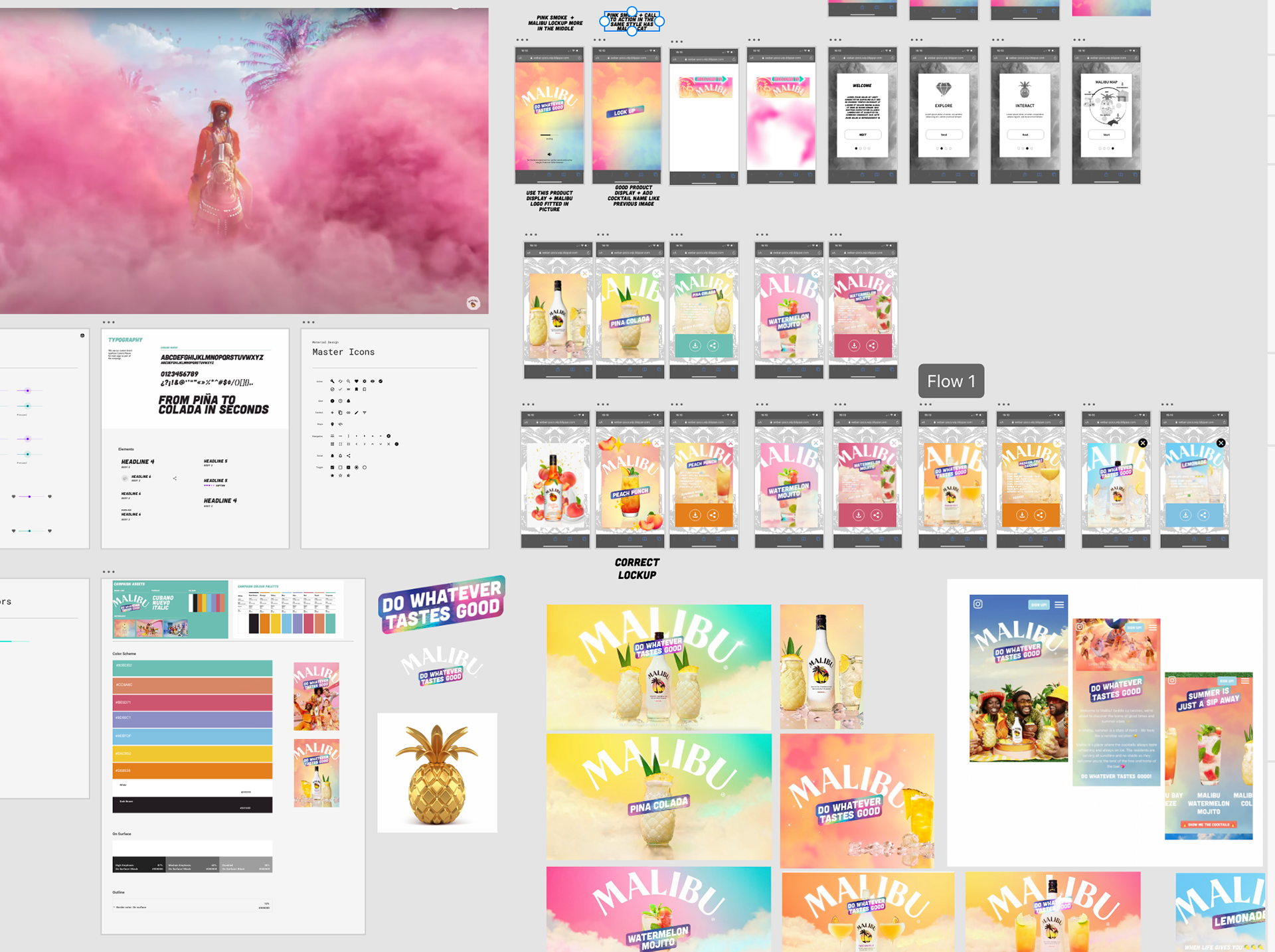Click the pencil edit icon in Master Icons

tap(356, 412)
